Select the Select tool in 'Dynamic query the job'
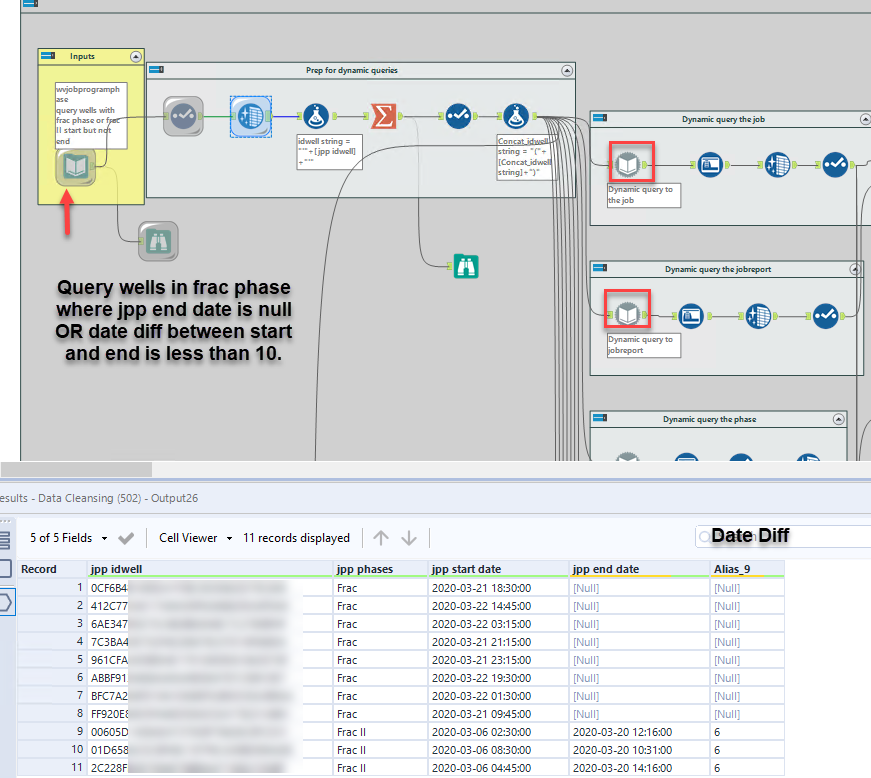Screen dimensions: 871x778 (834, 164)
